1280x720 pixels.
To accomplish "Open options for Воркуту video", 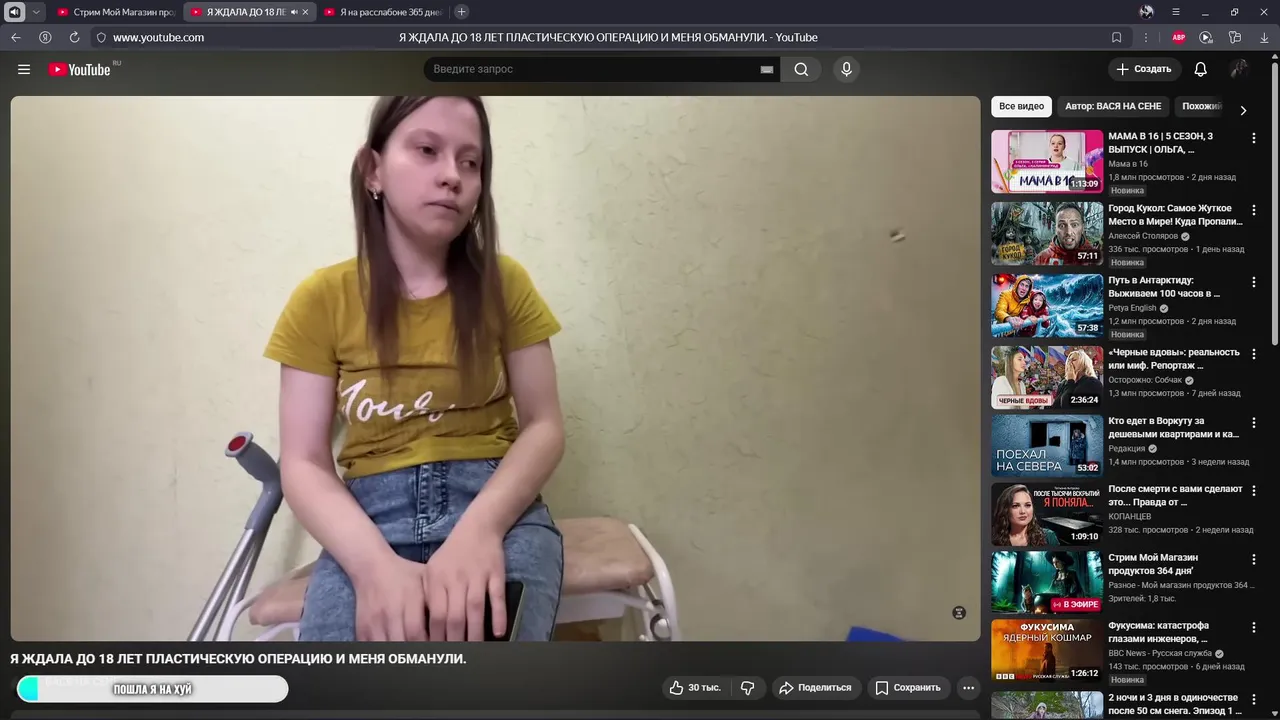I will (1253, 423).
